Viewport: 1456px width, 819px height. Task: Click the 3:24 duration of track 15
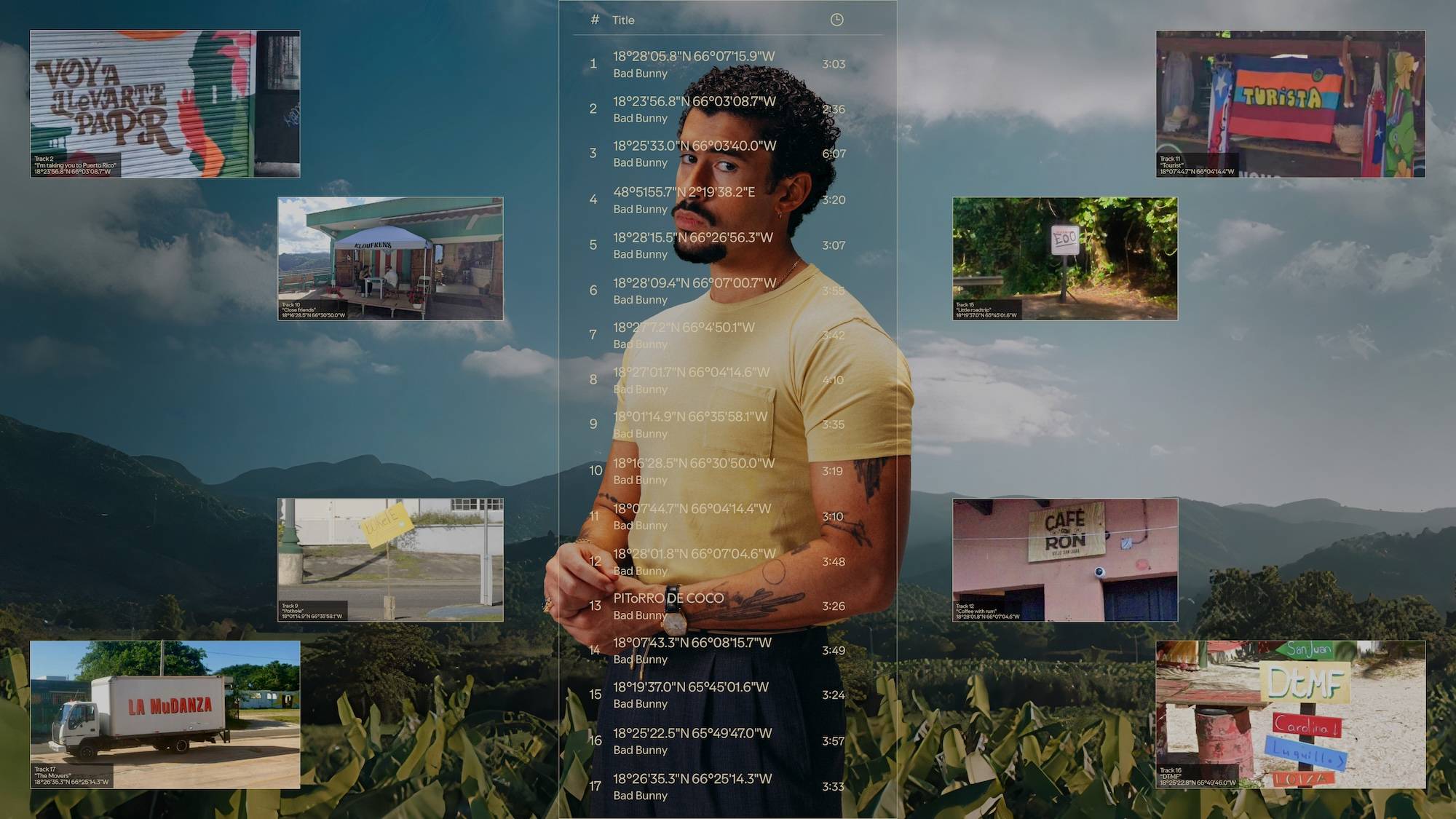pyautogui.click(x=834, y=695)
